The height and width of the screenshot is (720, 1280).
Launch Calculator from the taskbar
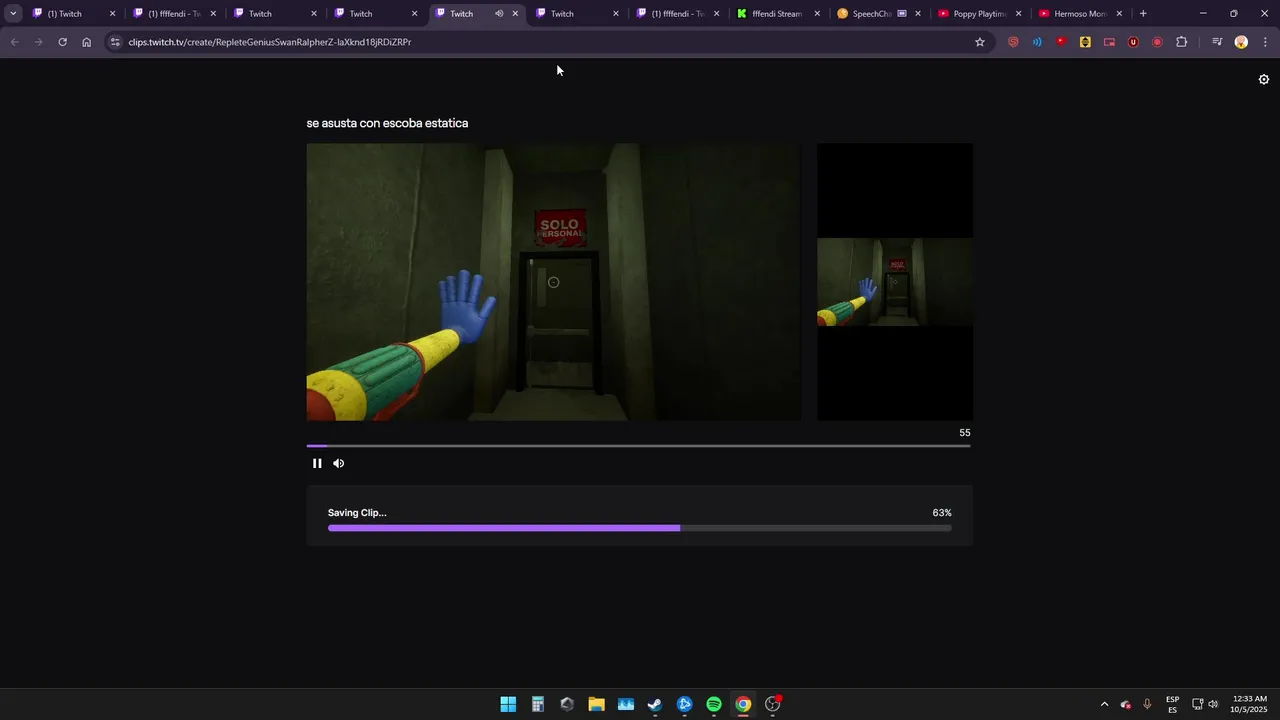(x=538, y=704)
